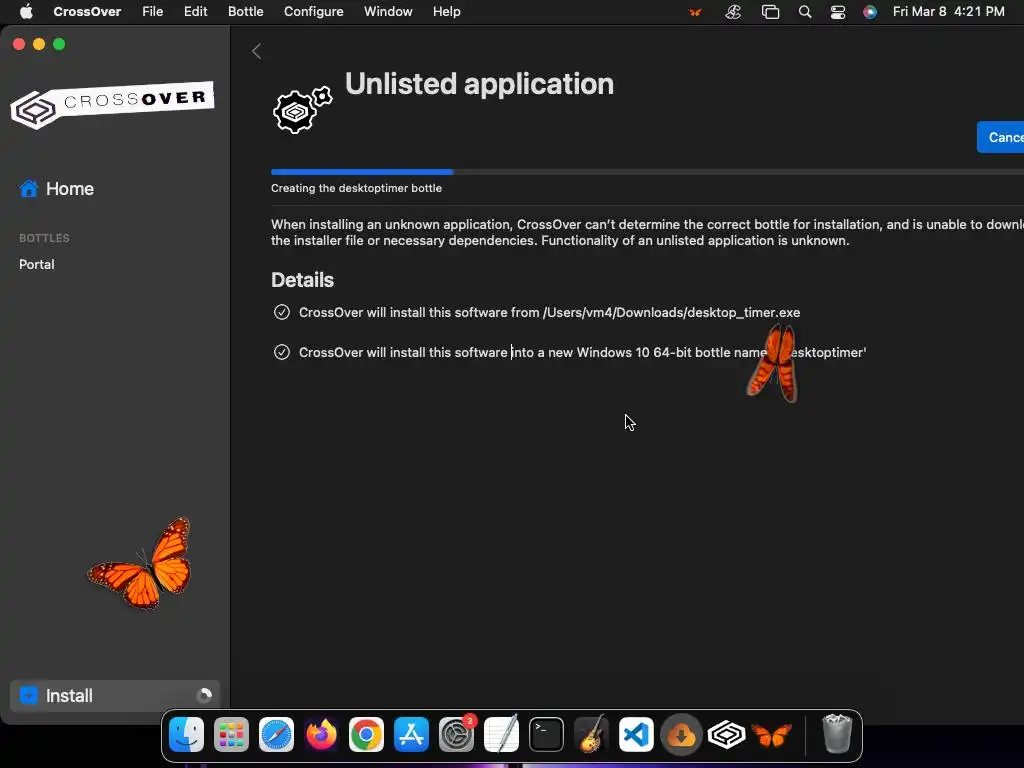Open Visual Studio Code from the dock
Image resolution: width=1024 pixels, height=768 pixels.
tap(637, 735)
